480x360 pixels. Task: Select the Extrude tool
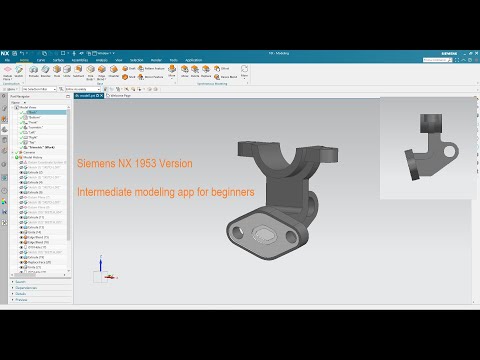click(x=33, y=71)
